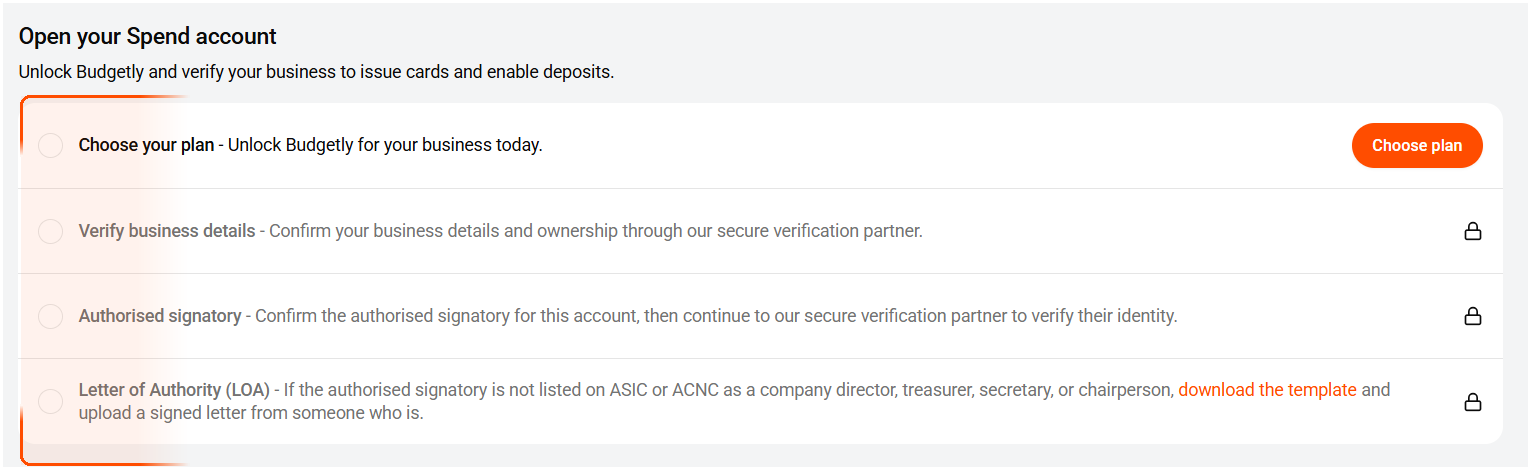Click the upload a signed letter text line

click(x=251, y=412)
